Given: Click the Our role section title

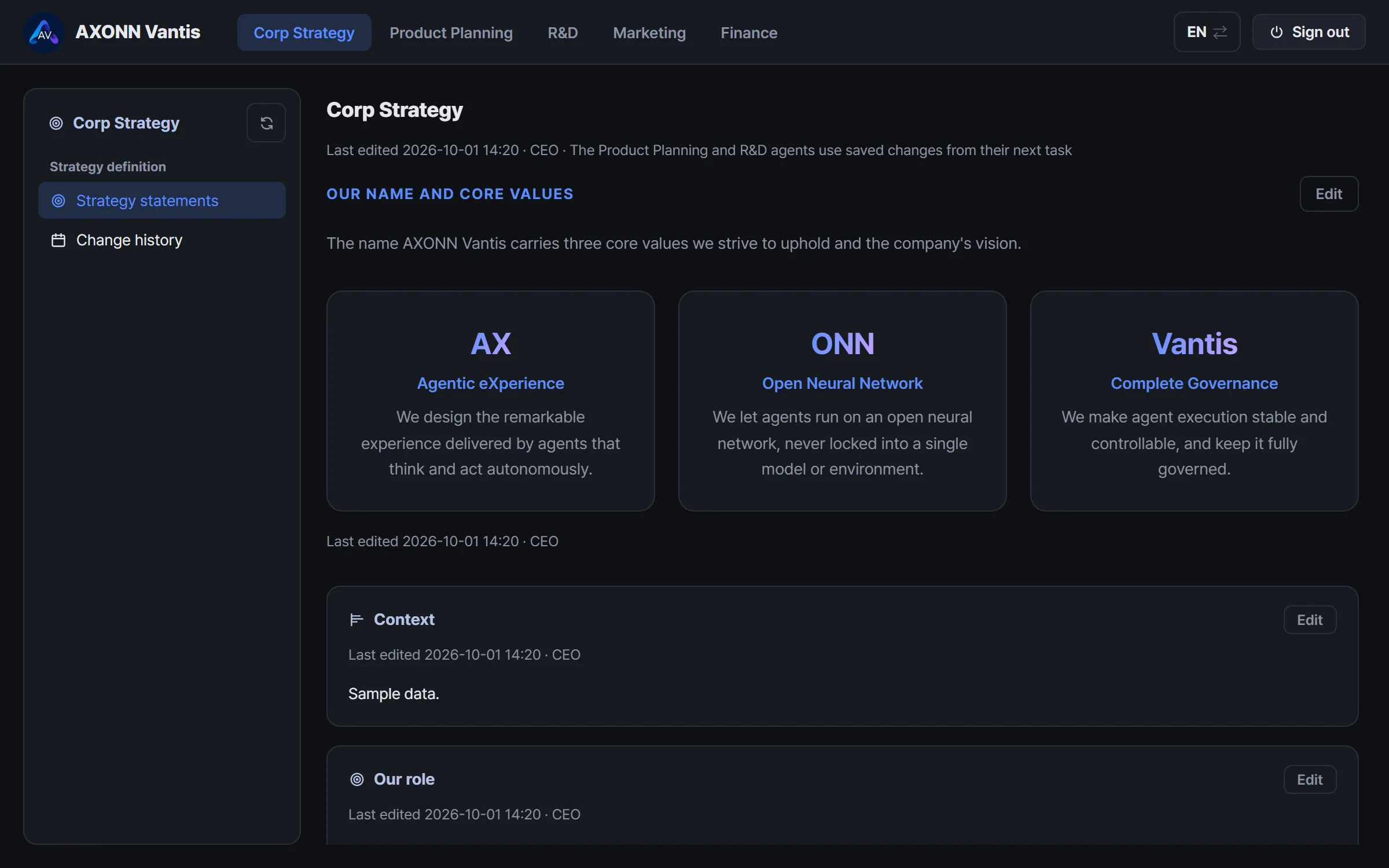Looking at the screenshot, I should click(x=404, y=779).
